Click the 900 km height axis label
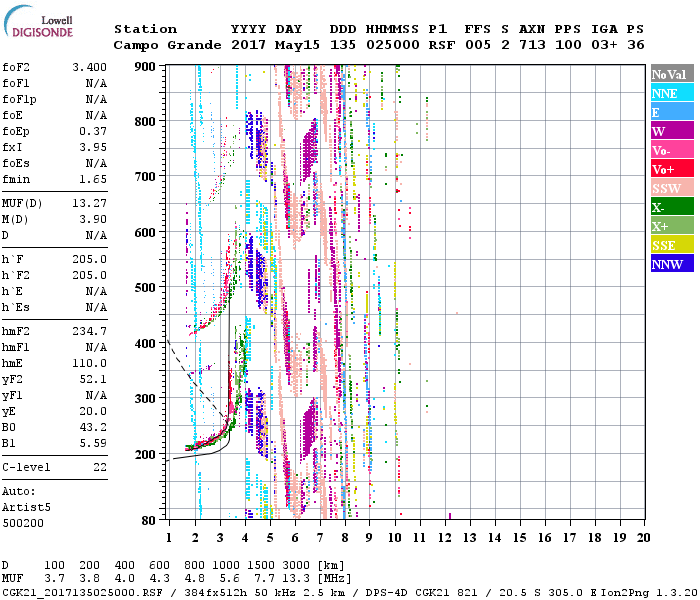The height and width of the screenshot is (600, 700). (x=146, y=67)
